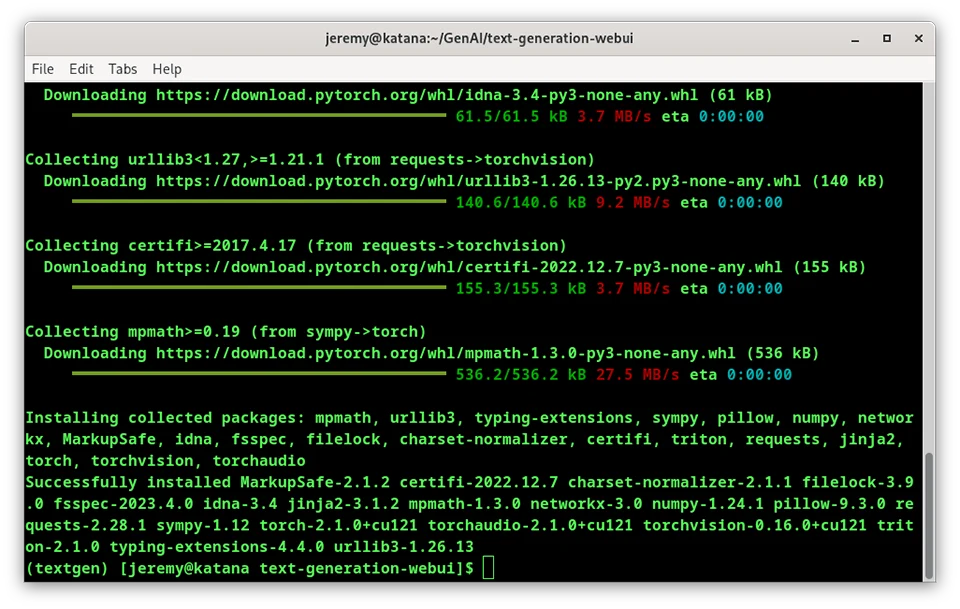Open the File menu
Screen dimensions: 960x609
[43, 69]
